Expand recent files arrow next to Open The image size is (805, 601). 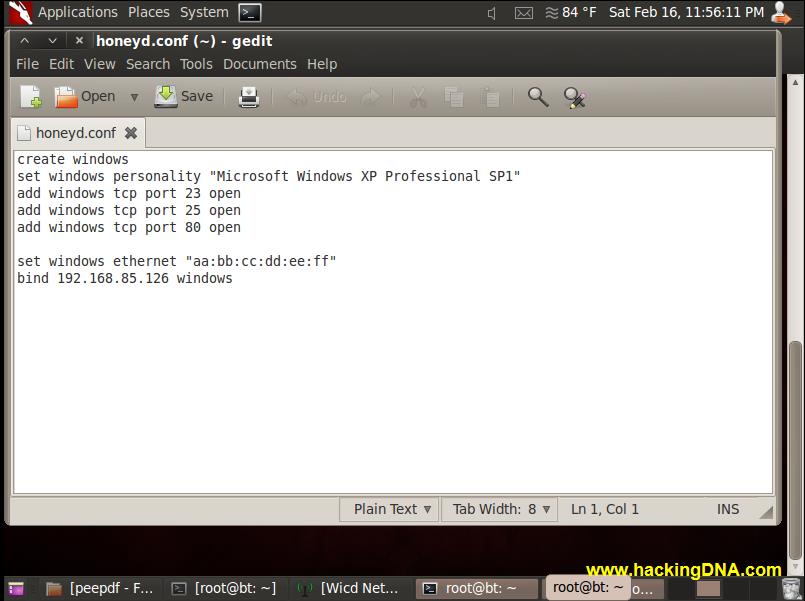[134, 97]
